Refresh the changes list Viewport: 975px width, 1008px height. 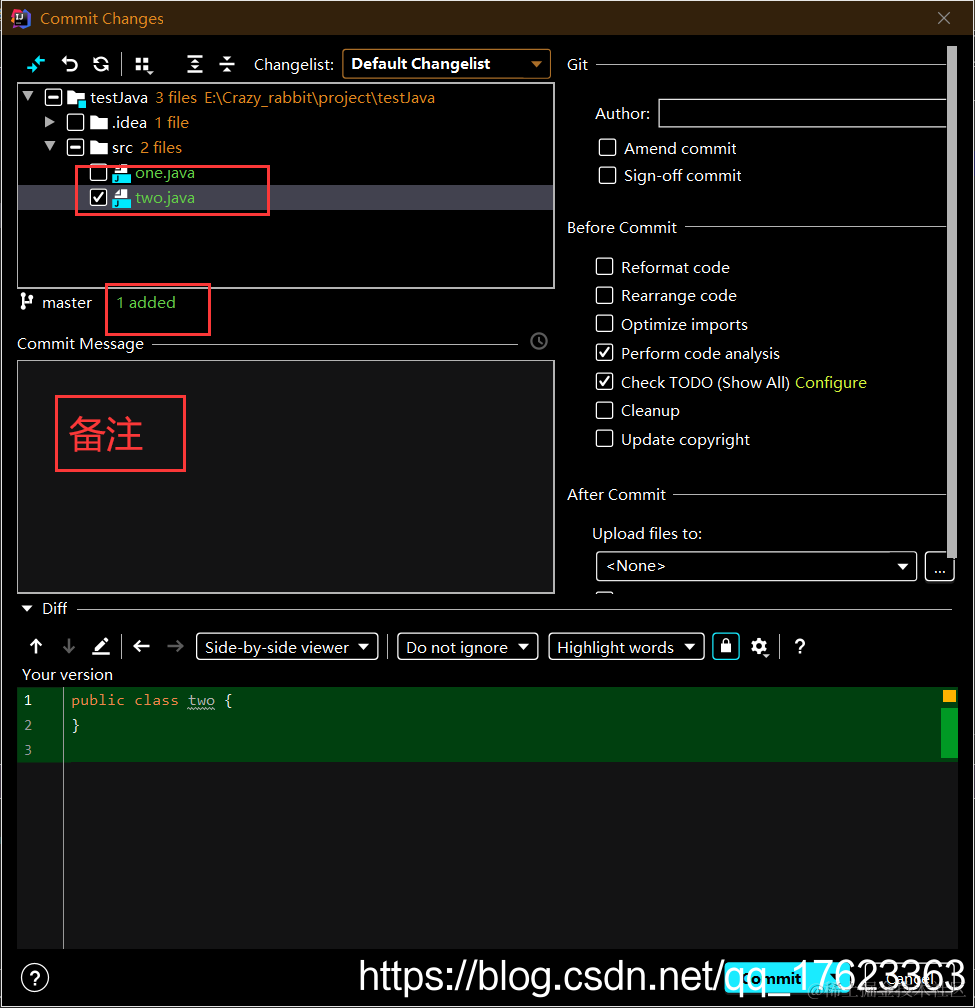click(101, 64)
